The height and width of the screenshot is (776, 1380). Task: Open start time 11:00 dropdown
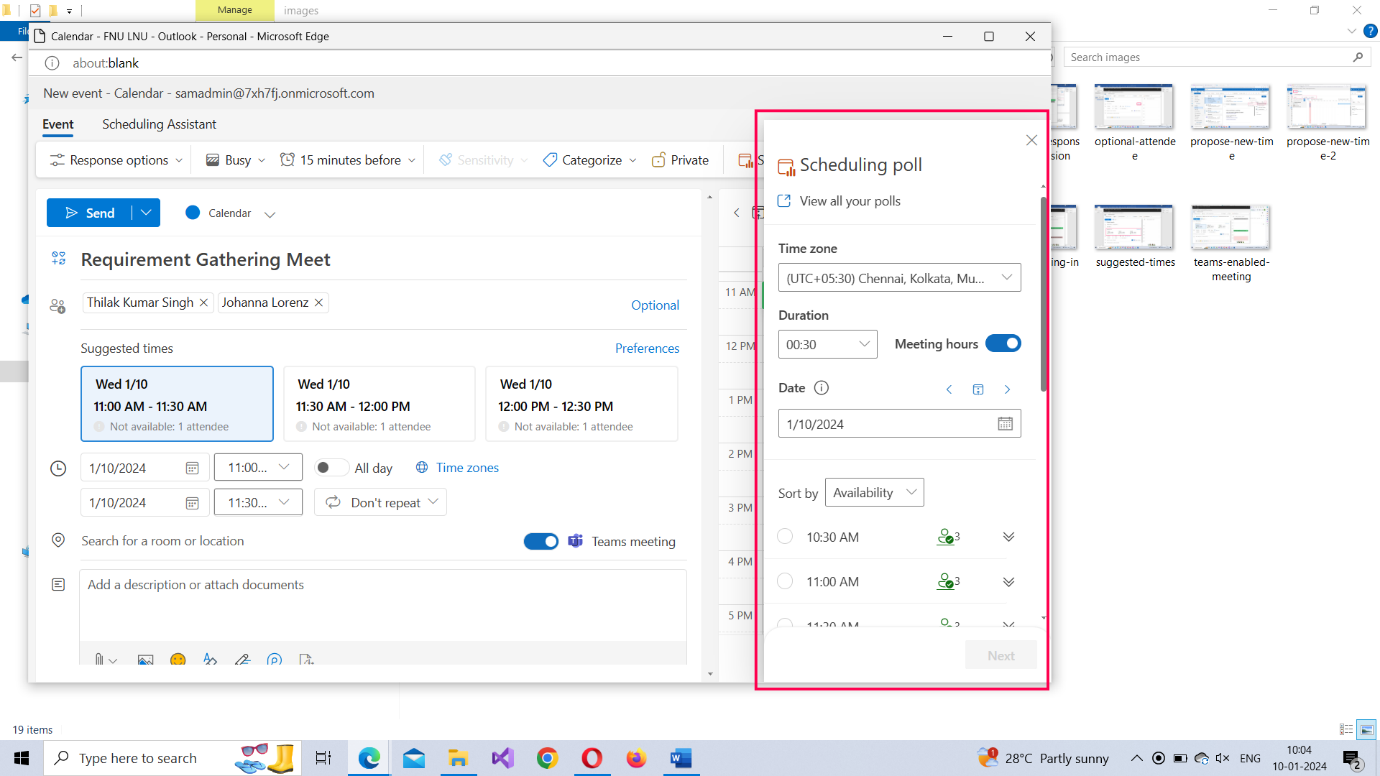pyautogui.click(x=258, y=467)
